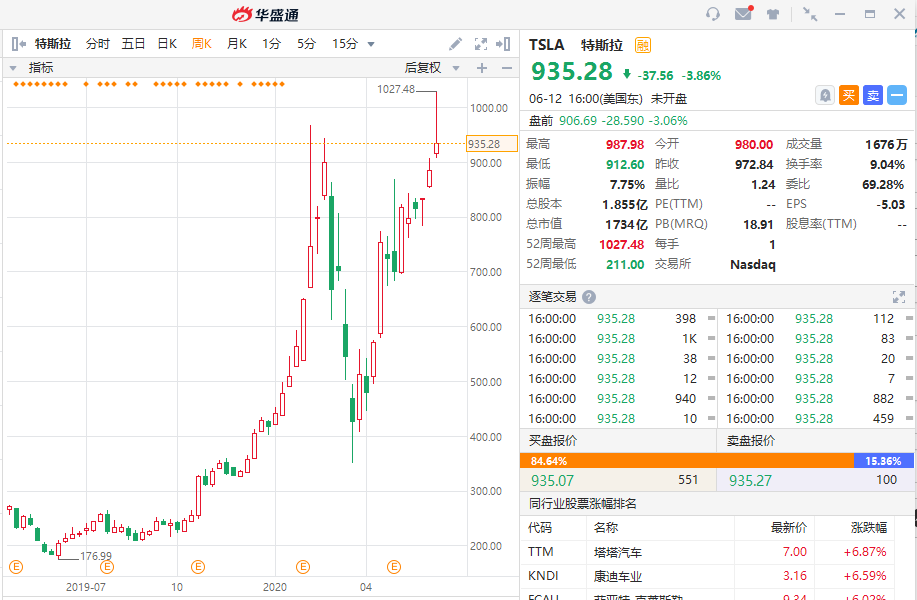Open TTM 塔塔汽车 row
Screen dimensions: 917x600
point(708,551)
